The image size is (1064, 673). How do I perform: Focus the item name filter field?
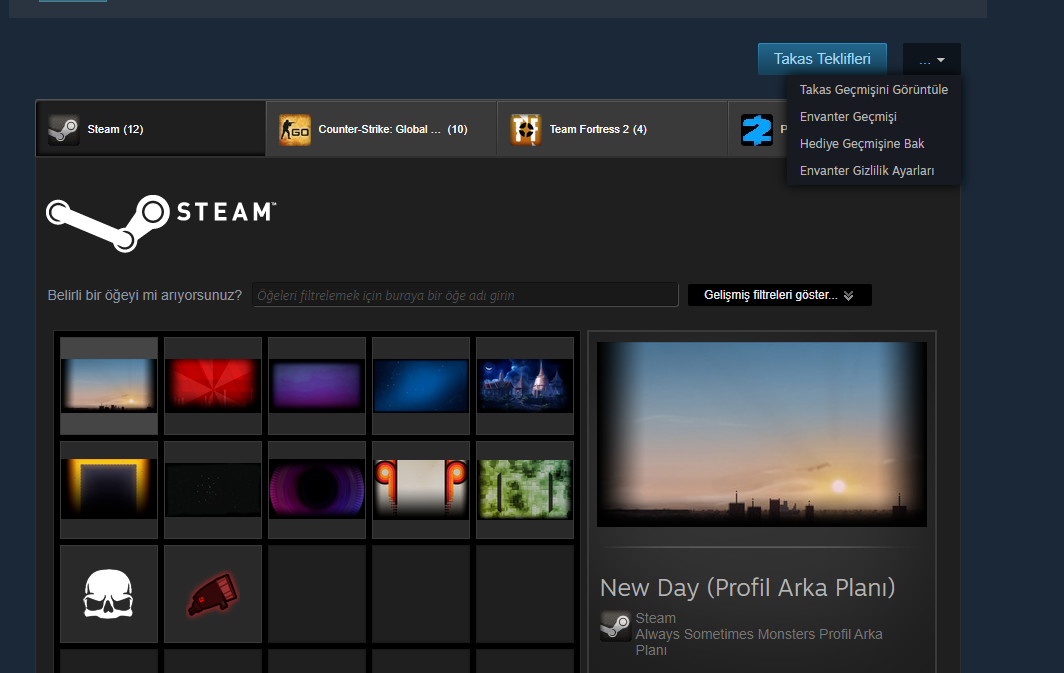(x=465, y=295)
